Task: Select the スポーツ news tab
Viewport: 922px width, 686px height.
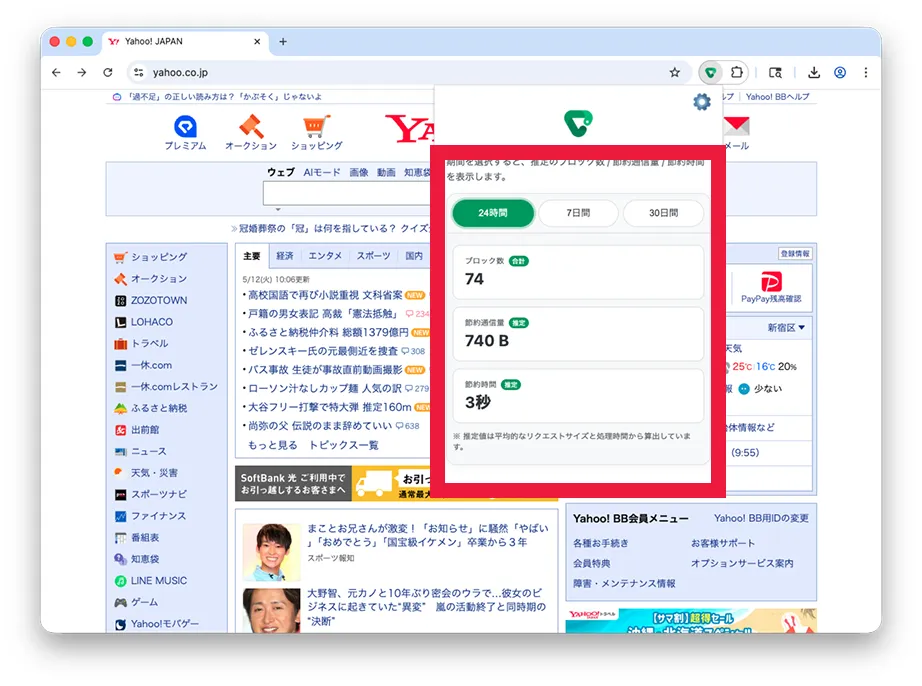Action: (x=373, y=256)
